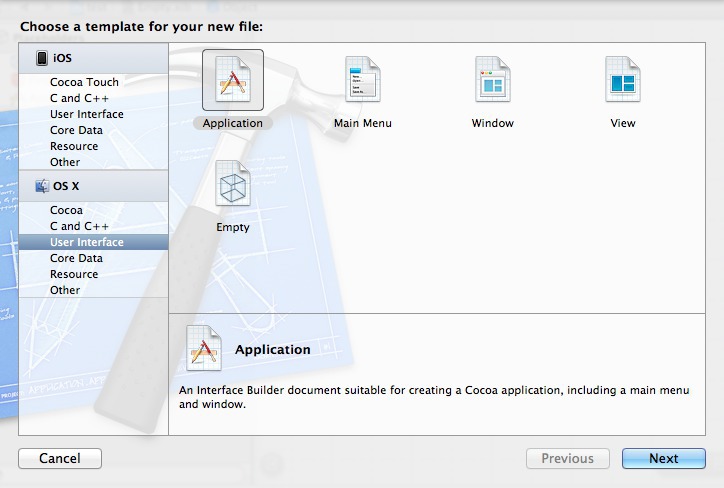Click the Cancel button
This screenshot has width=724, height=488.
(60, 458)
